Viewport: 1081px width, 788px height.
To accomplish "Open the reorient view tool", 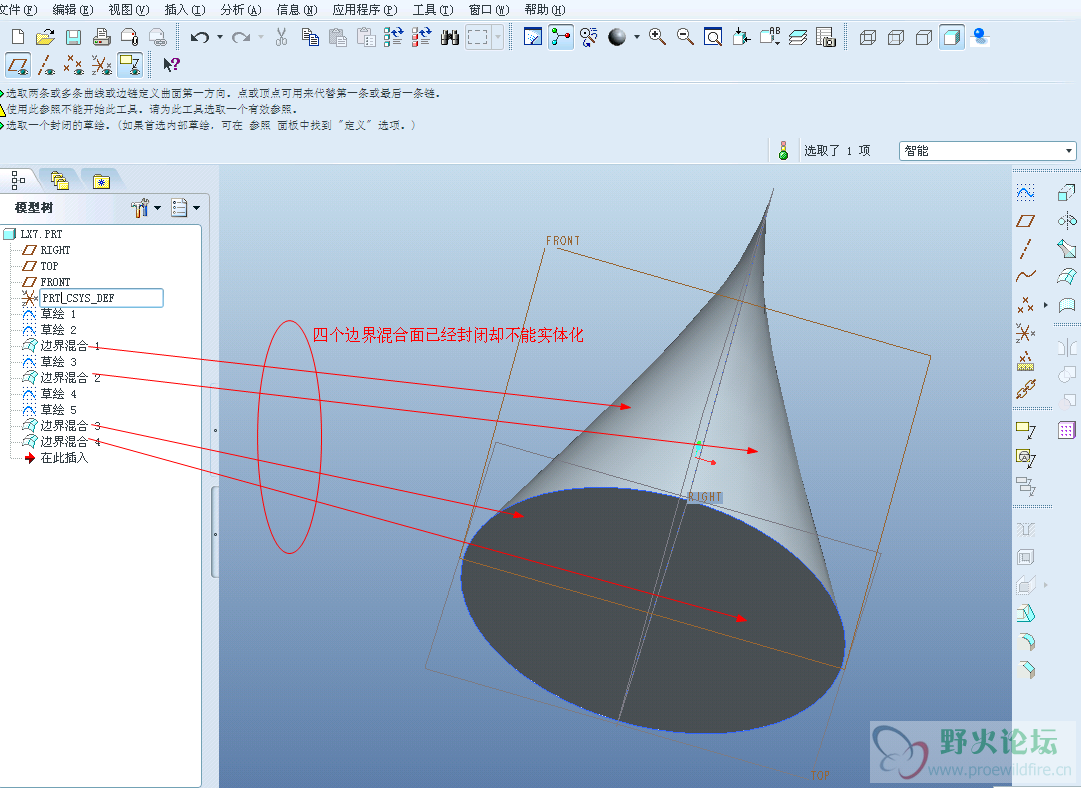I will click(741, 37).
